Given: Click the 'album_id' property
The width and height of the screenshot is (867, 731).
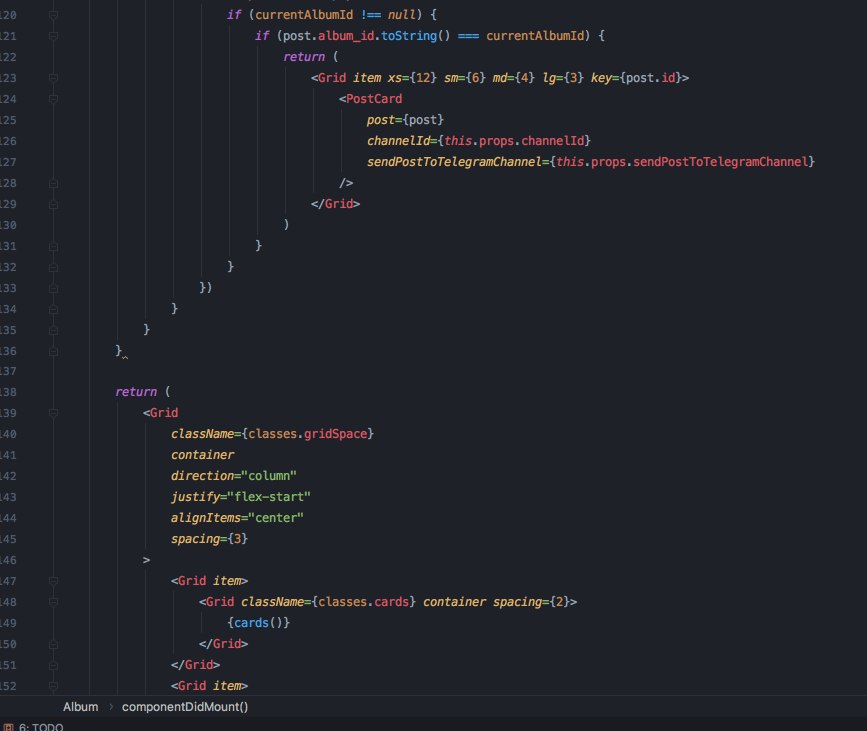Looking at the screenshot, I should 346,36.
